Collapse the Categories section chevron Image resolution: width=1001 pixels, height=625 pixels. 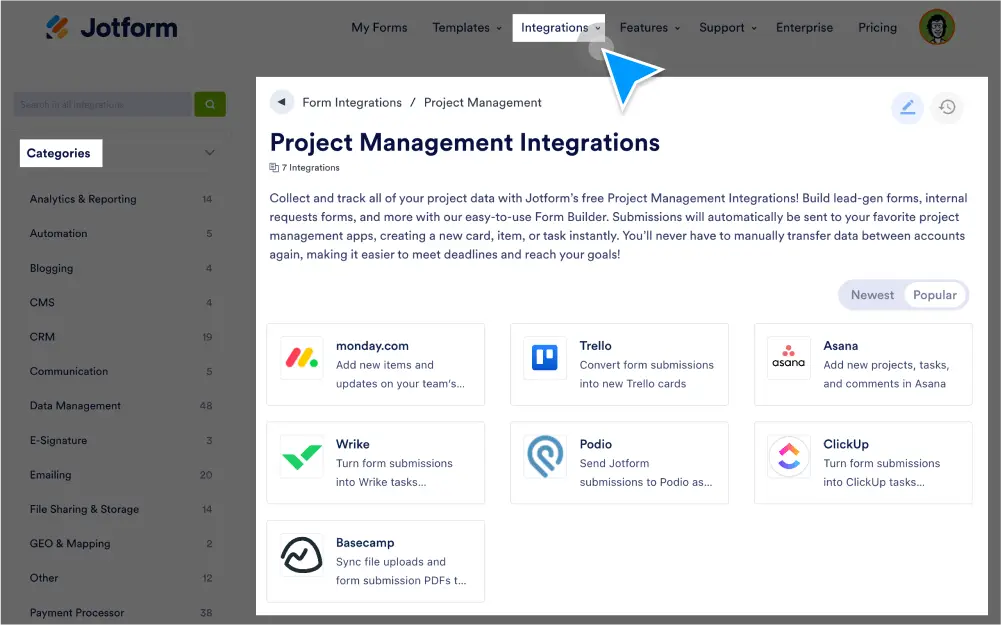click(209, 153)
